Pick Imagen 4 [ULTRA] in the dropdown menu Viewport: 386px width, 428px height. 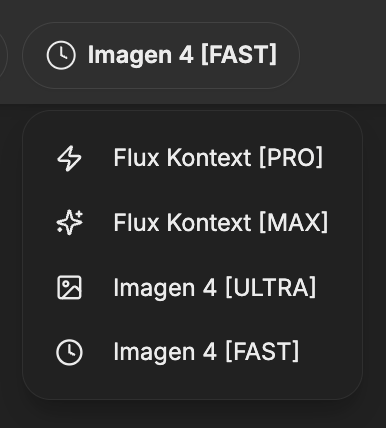point(192,287)
